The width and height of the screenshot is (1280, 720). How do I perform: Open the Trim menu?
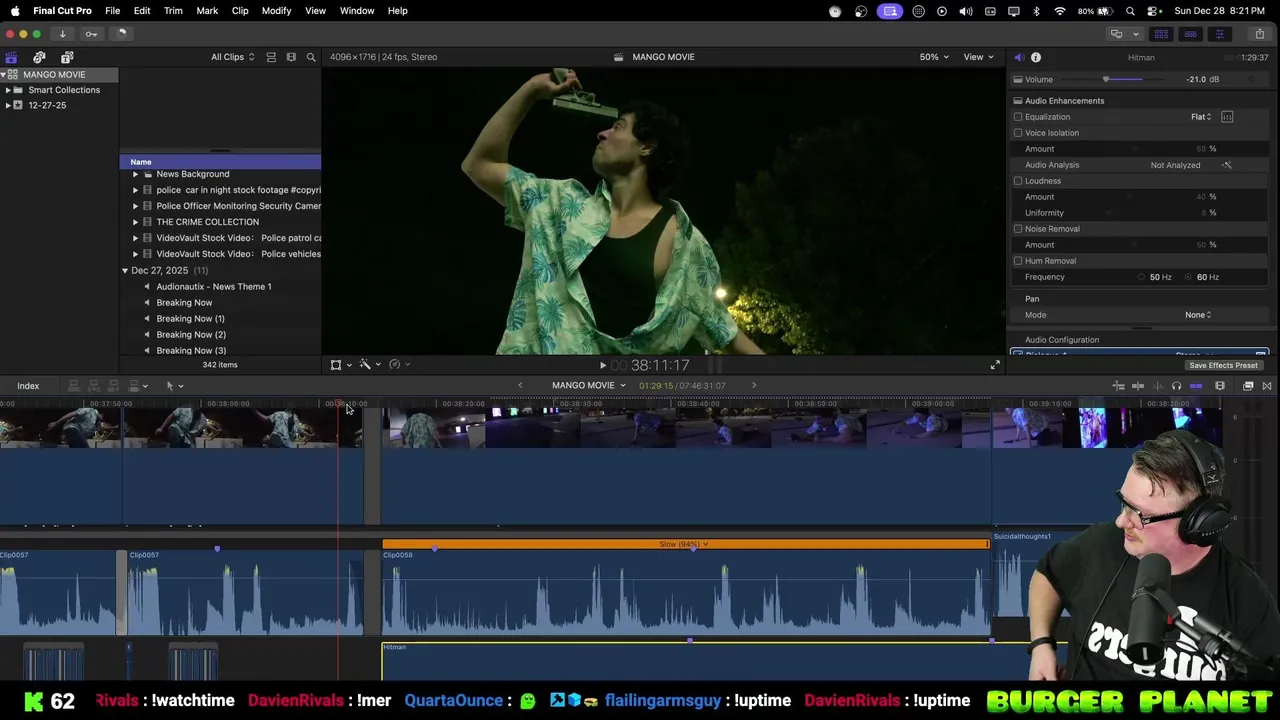[x=173, y=11]
